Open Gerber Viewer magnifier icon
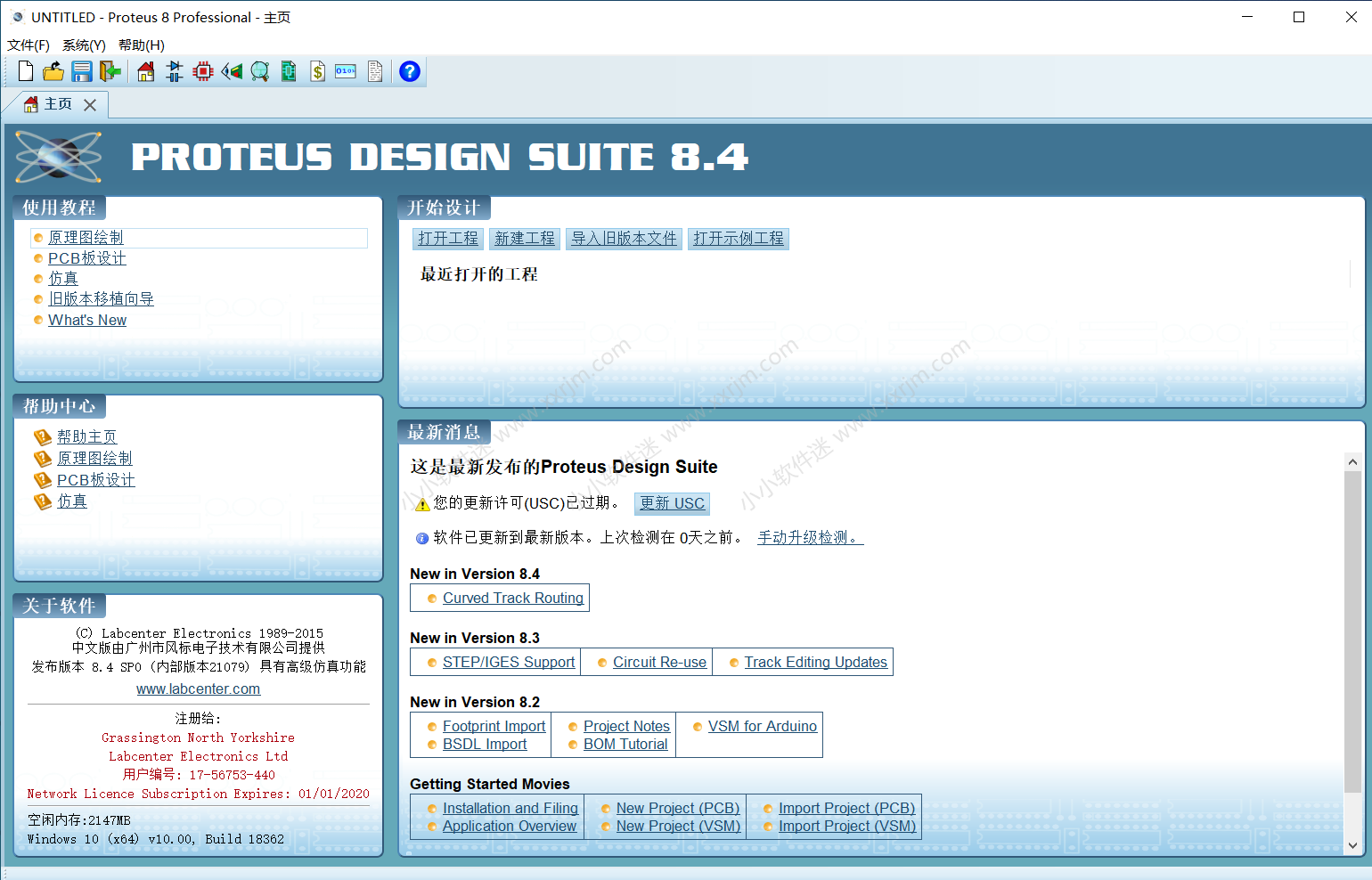The image size is (1372, 880). (260, 71)
